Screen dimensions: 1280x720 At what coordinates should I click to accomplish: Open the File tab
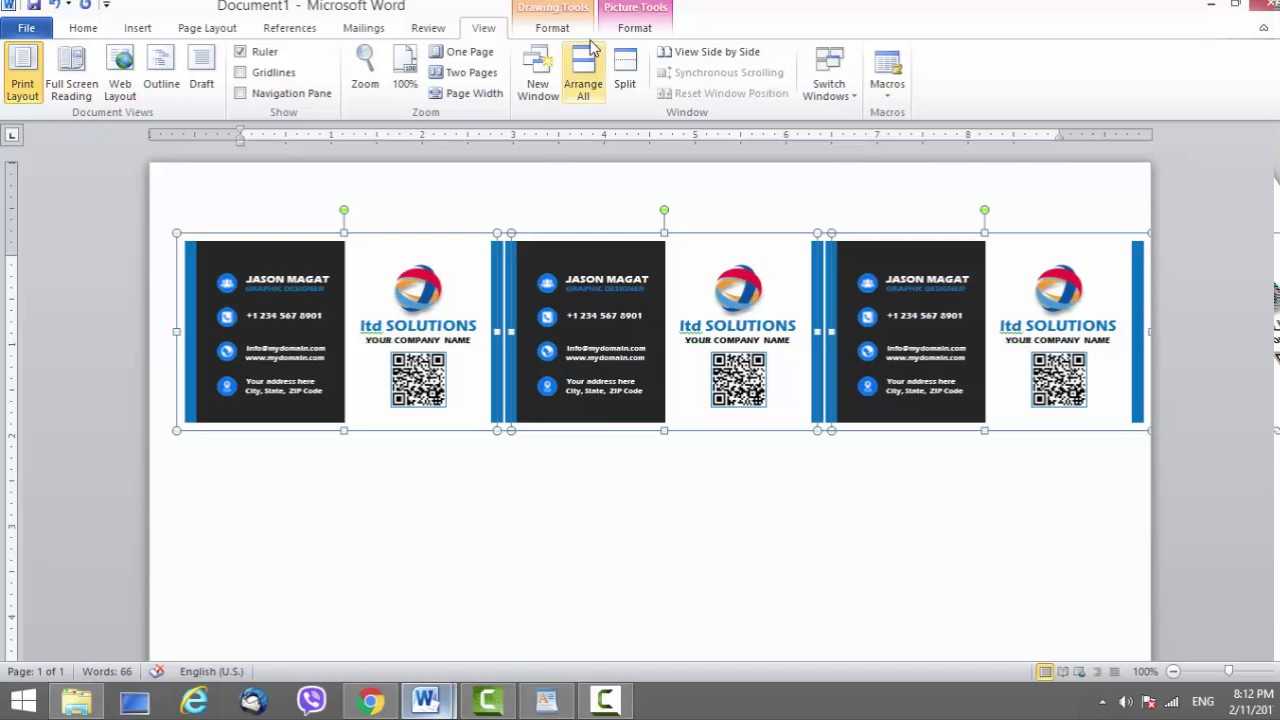click(26, 28)
